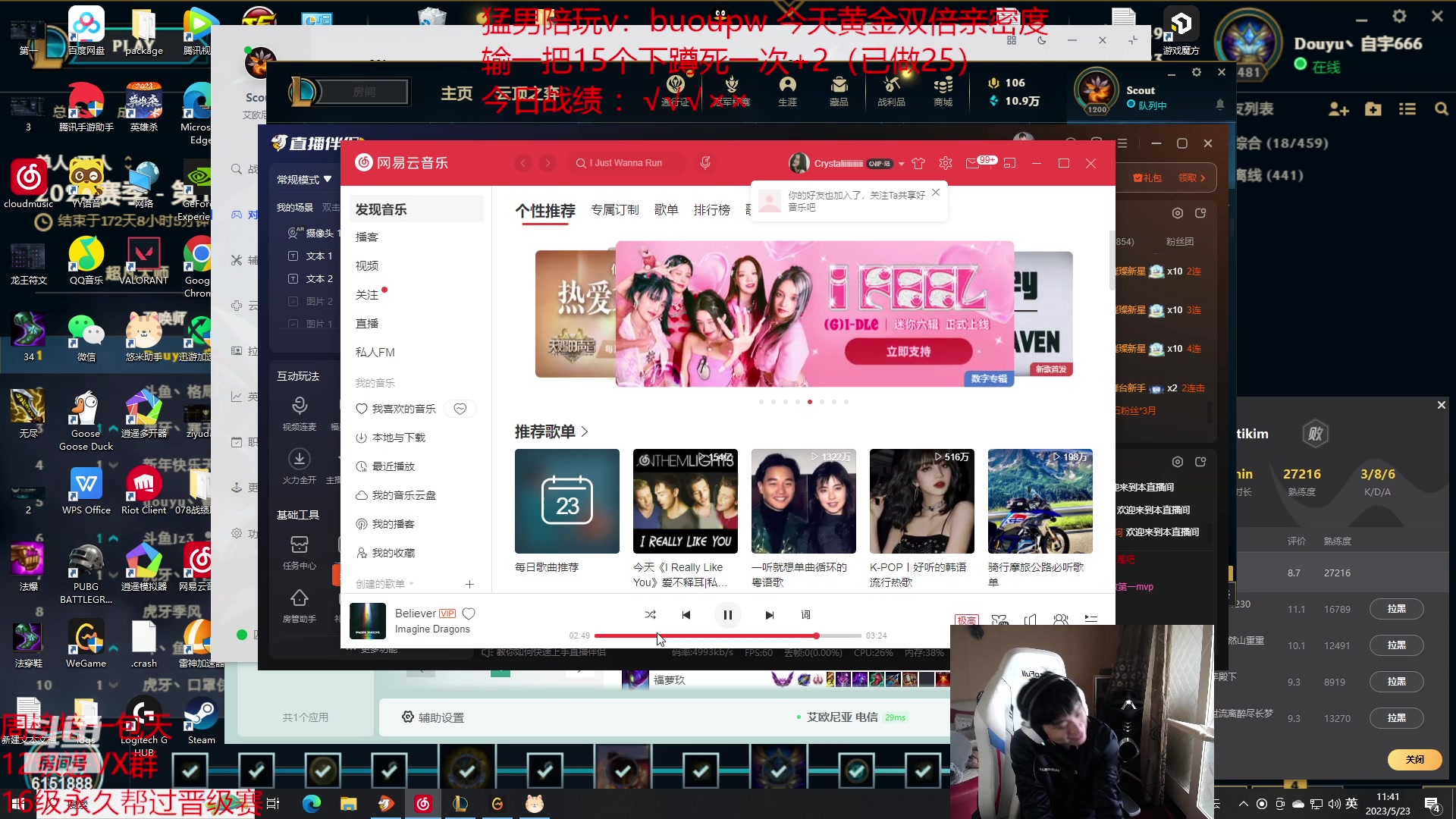Click on the song progress bar
This screenshot has width=1456, height=819.
(x=727, y=635)
